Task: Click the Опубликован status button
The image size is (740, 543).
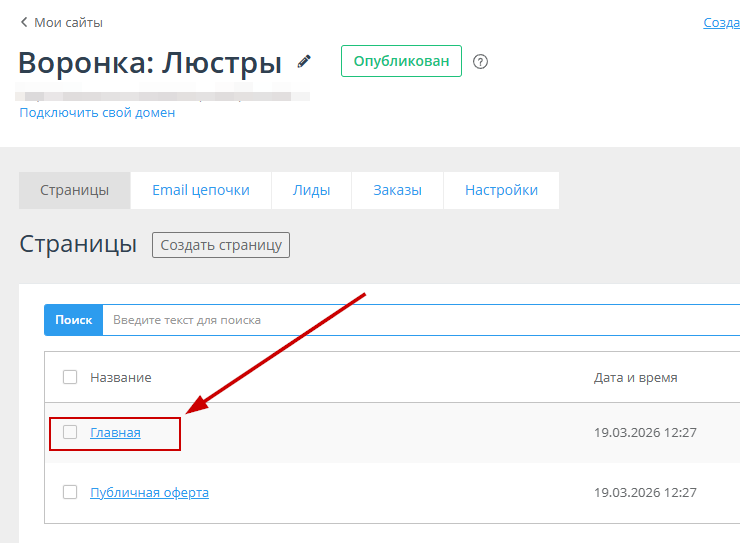Action: tap(401, 61)
